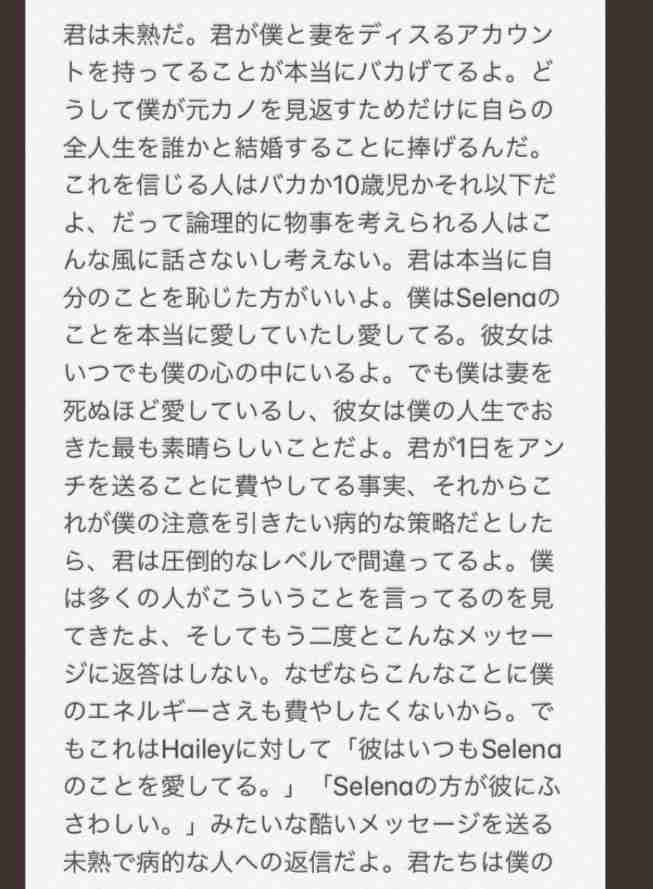Tap the word 全人生 in the paragraph
The image size is (653, 889).
(100, 147)
